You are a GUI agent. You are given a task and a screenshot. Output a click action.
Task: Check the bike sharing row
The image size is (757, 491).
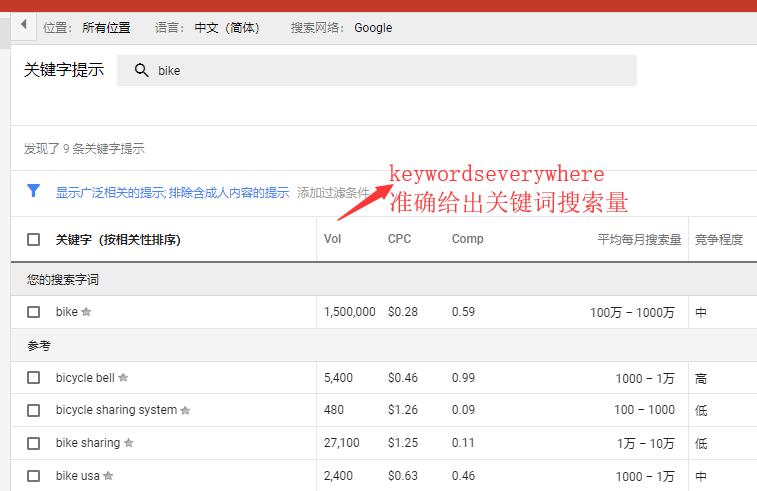tap(33, 443)
